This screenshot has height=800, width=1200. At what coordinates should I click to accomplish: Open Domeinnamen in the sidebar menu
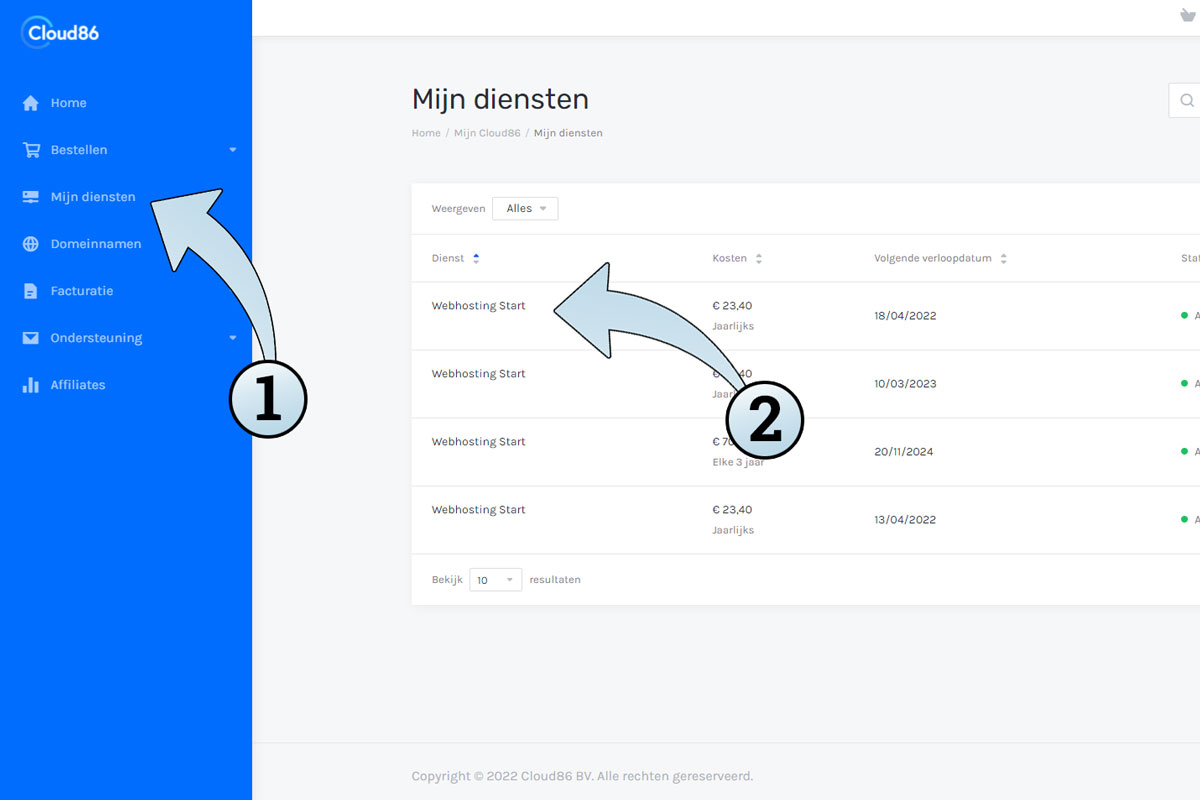96,244
